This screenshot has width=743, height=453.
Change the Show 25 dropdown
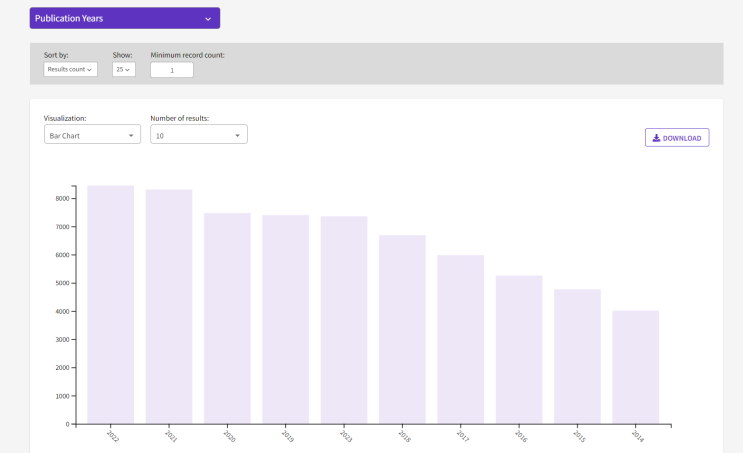pyautogui.click(x=124, y=69)
